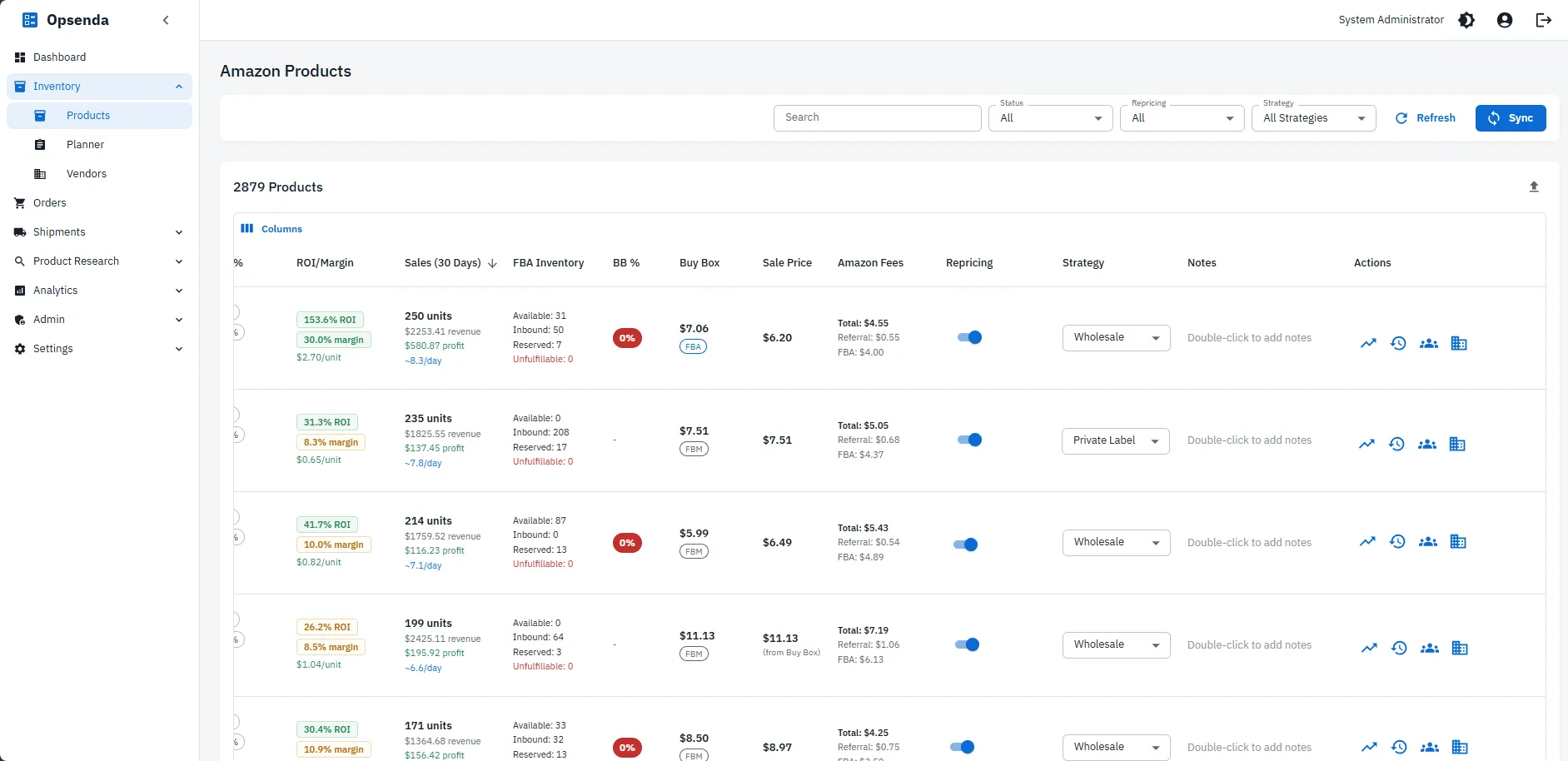Screen dimensions: 1568x761
Task: Click the FBA Inventory column header
Action: tap(548, 263)
